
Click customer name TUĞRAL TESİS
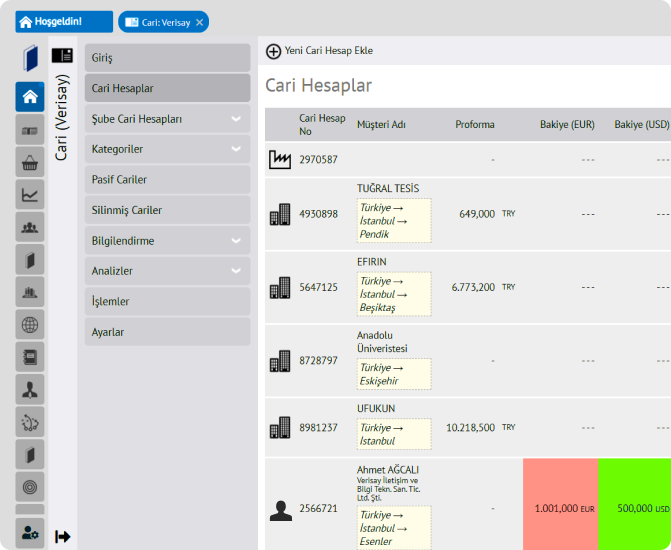tap(388, 188)
